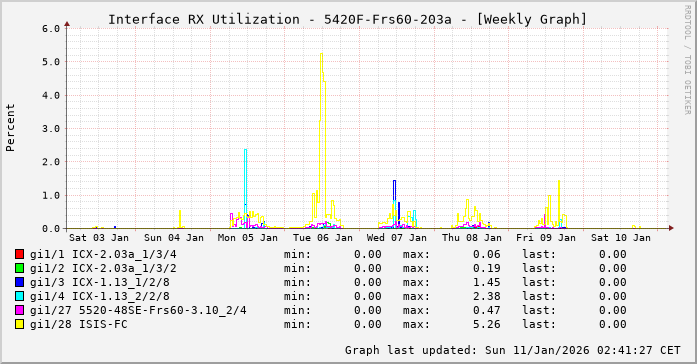Image resolution: width=697 pixels, height=364 pixels.
Task: Click y-axis tick label 5.0
Action: (51, 62)
